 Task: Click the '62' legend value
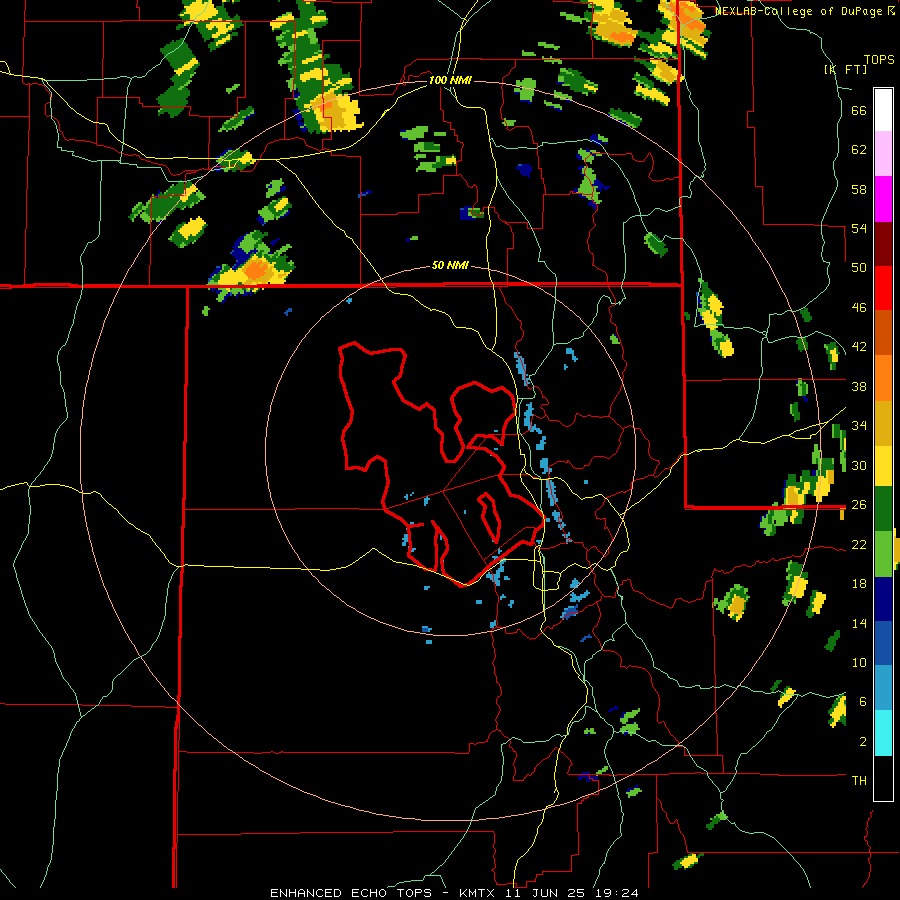click(859, 150)
